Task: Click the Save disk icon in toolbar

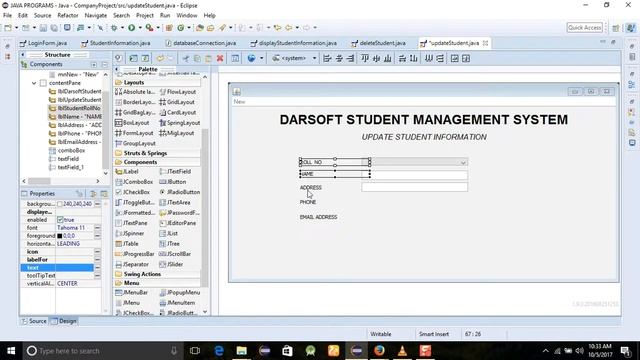Action: pos(43,28)
